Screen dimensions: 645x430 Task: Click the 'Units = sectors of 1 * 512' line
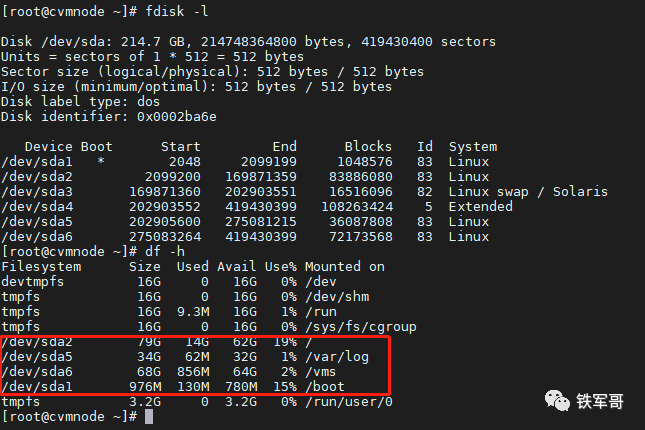click(x=152, y=56)
